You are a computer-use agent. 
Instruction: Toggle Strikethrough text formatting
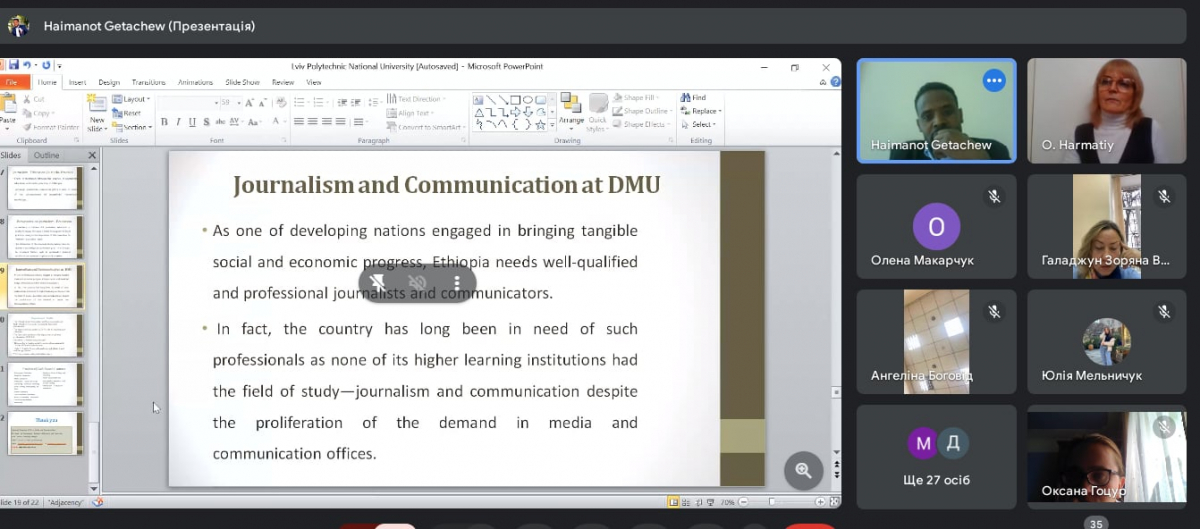pyautogui.click(x=221, y=122)
